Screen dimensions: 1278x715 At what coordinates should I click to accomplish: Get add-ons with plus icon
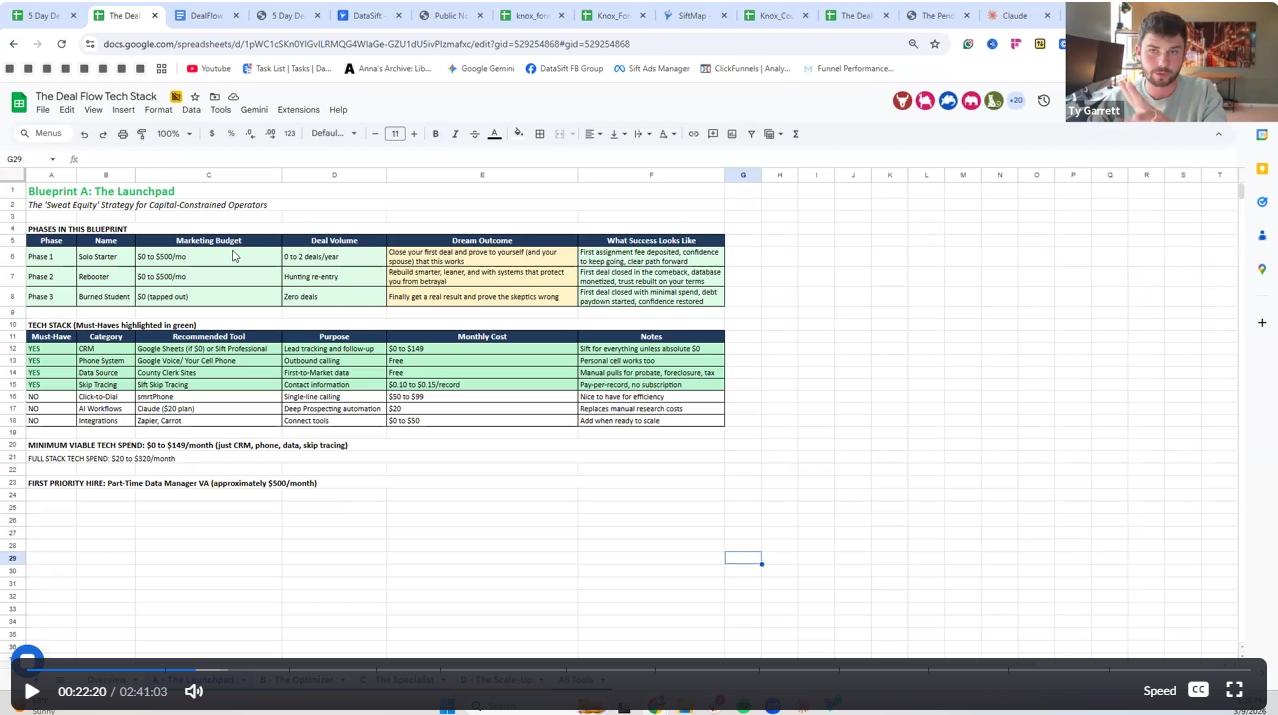[x=1262, y=323]
